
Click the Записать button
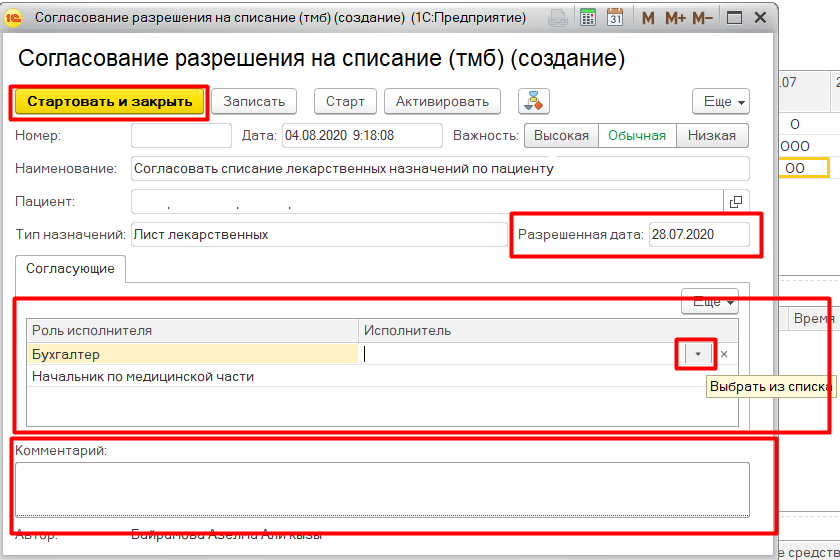pyautogui.click(x=254, y=102)
